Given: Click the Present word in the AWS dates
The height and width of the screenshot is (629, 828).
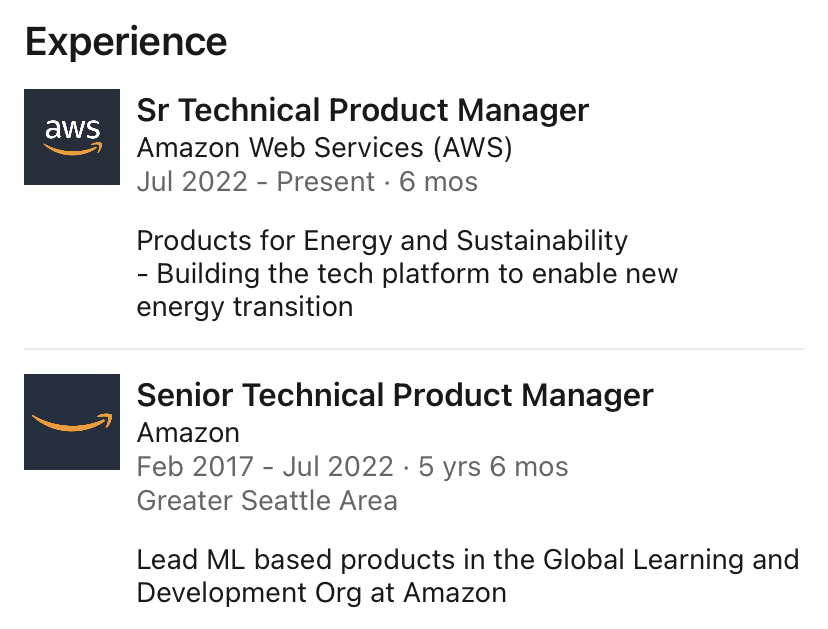Looking at the screenshot, I should click(326, 182).
